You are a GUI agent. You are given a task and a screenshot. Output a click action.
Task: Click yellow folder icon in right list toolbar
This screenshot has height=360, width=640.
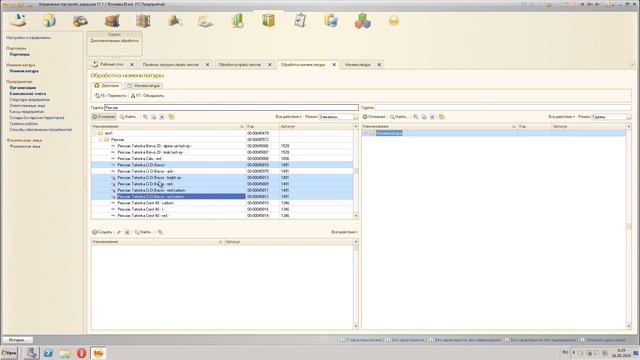point(442,117)
